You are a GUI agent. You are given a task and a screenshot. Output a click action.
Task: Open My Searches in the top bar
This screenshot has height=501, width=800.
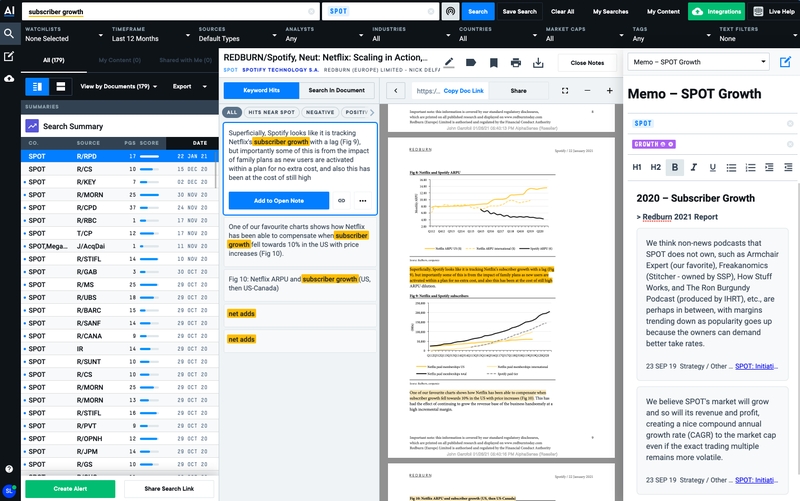pos(610,11)
